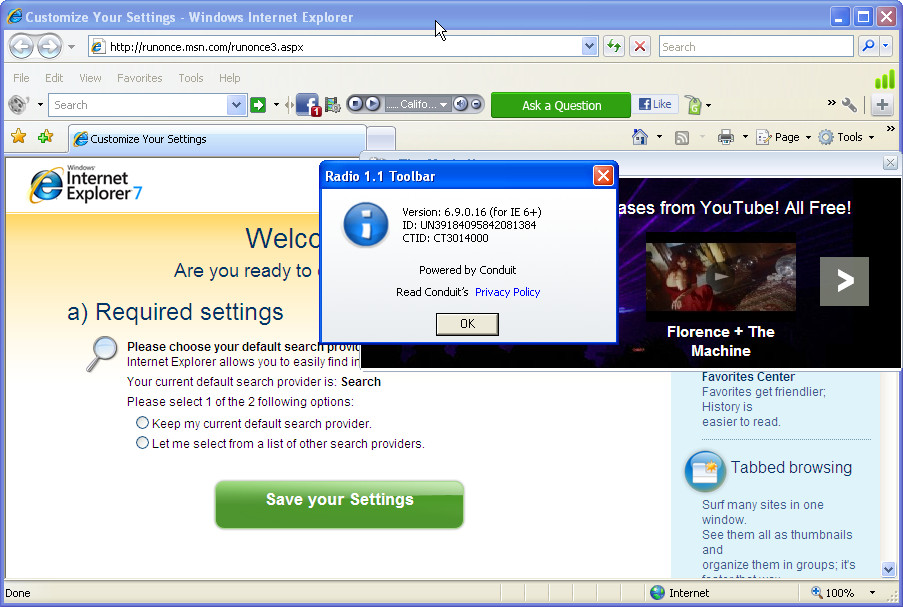The height and width of the screenshot is (607, 903).
Task: Expand the Radio toolbar search box dropdown
Action: pos(236,105)
